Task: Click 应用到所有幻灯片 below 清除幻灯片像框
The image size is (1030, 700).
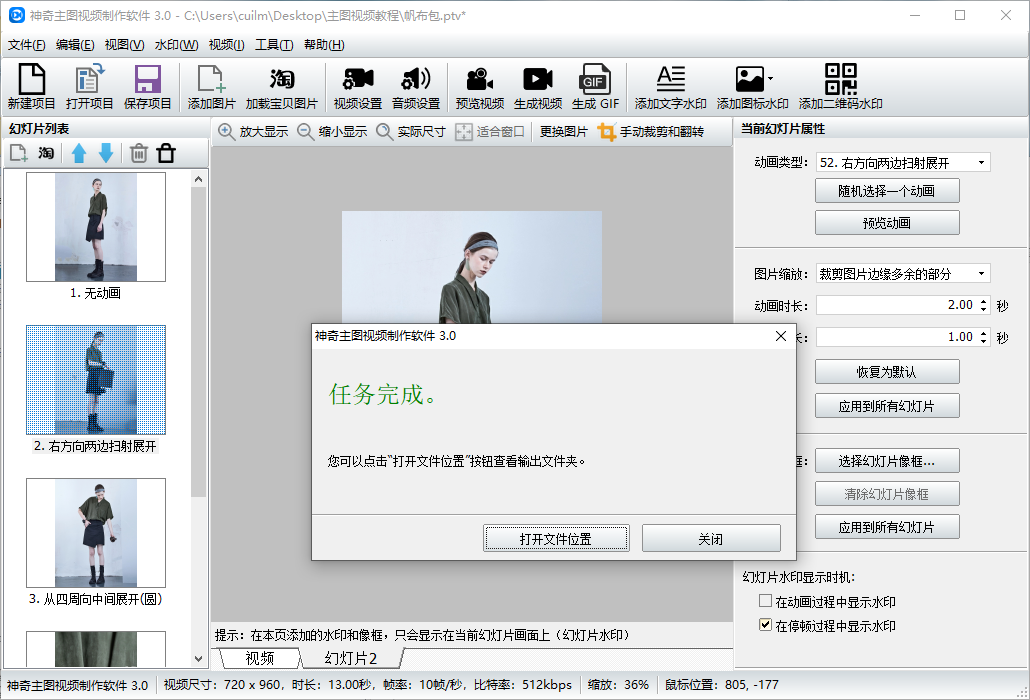Action: point(887,527)
